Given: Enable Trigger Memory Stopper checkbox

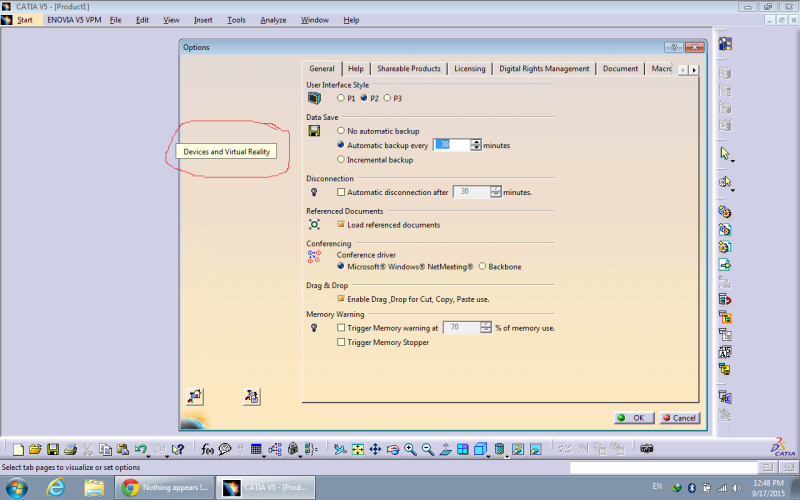Looking at the screenshot, I should point(341,342).
